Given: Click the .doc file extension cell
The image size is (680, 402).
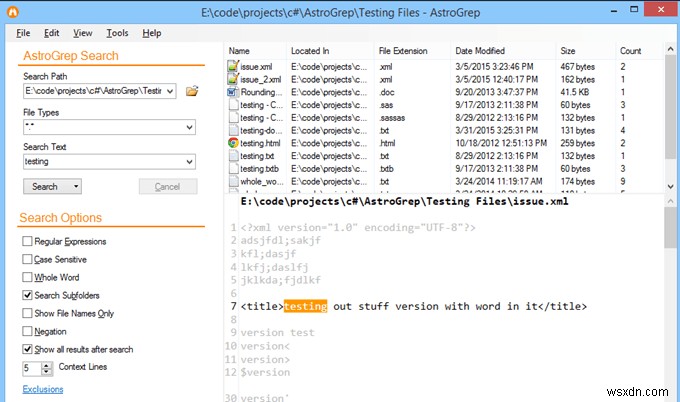Looking at the screenshot, I should coord(386,92).
